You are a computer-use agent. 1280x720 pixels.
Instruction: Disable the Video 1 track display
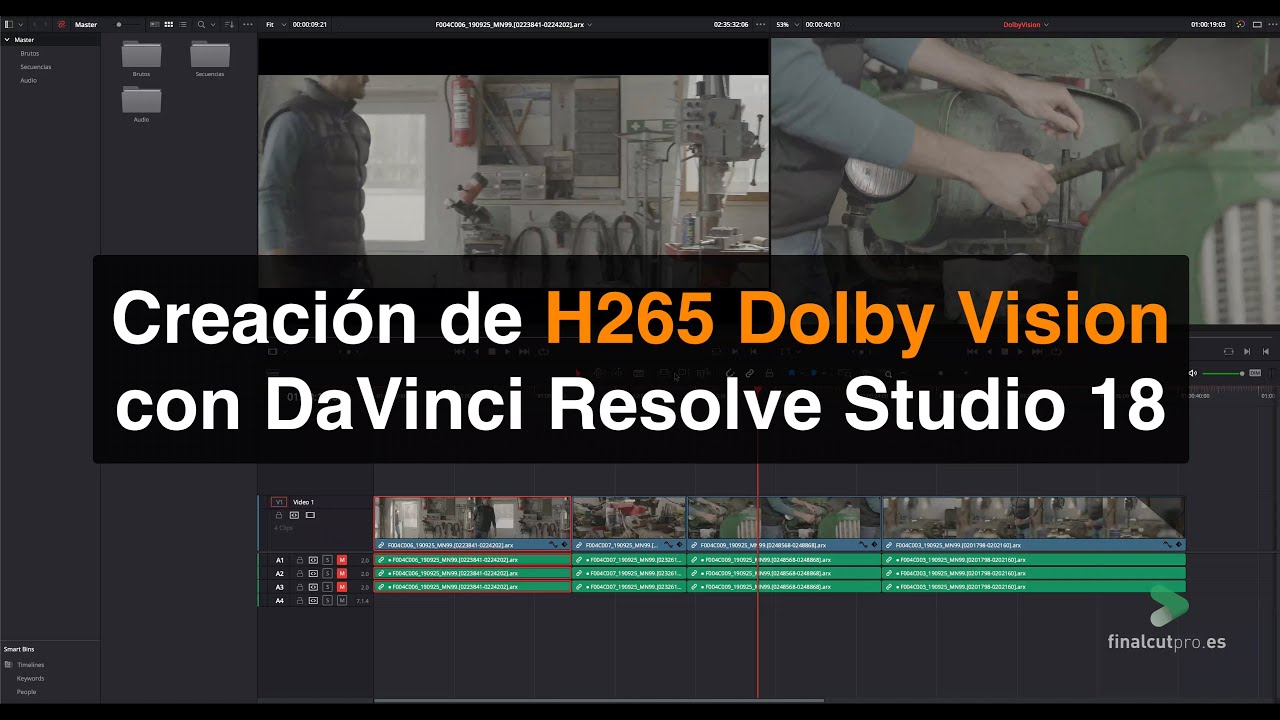click(x=310, y=515)
